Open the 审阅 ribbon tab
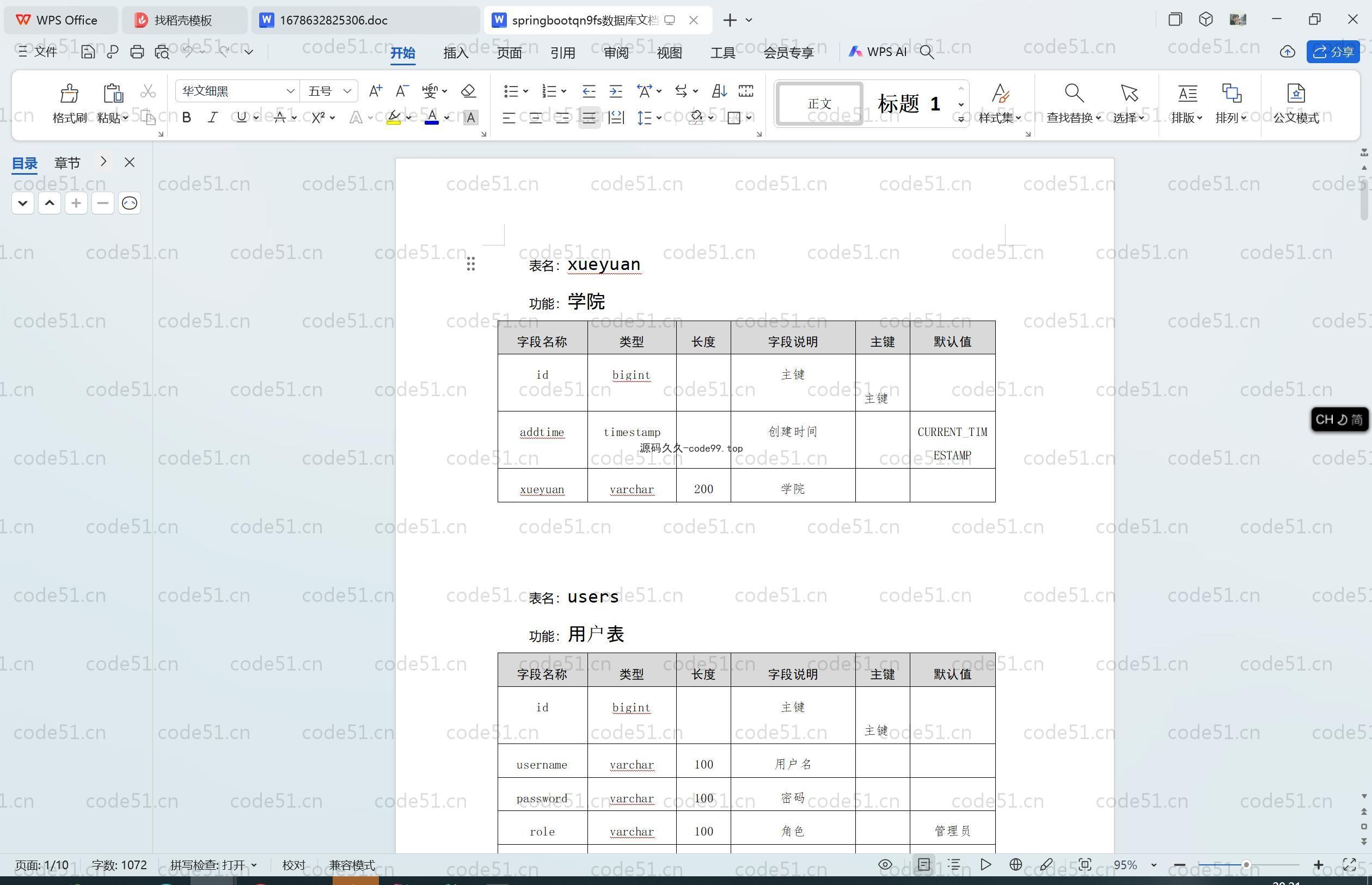The image size is (1372, 885). pyautogui.click(x=616, y=52)
